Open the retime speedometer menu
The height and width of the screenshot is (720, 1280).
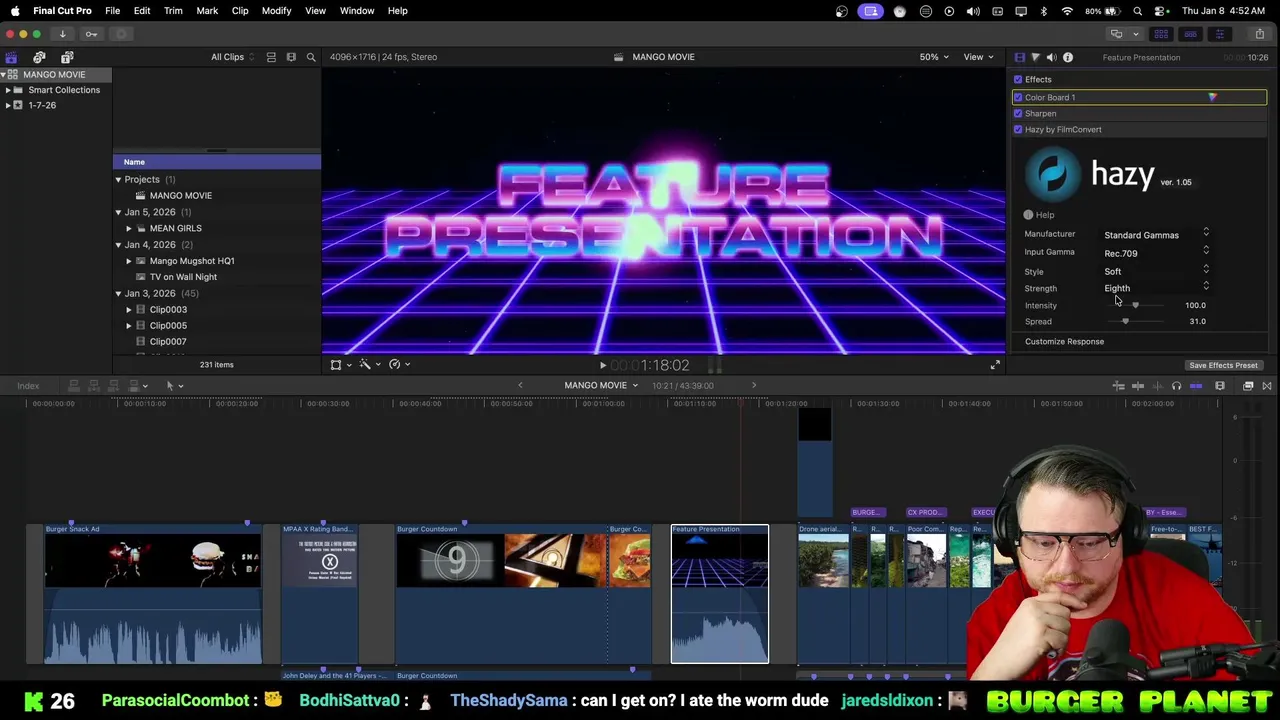(x=399, y=365)
